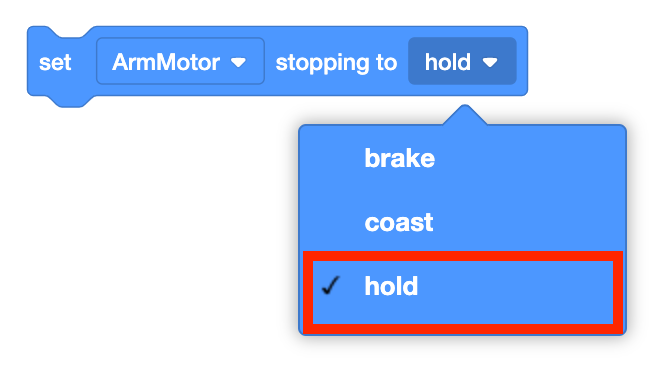
Task: Click empty white canvas below the block
Action: tap(149, 234)
